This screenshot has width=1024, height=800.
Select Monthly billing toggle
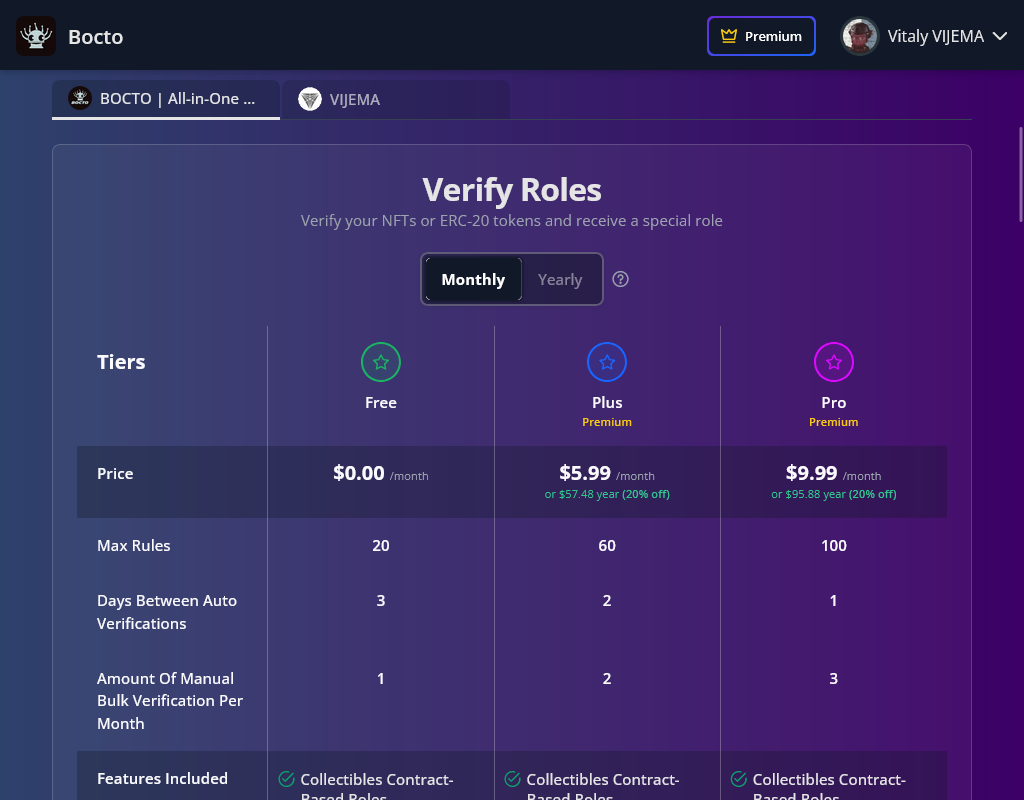pos(473,280)
